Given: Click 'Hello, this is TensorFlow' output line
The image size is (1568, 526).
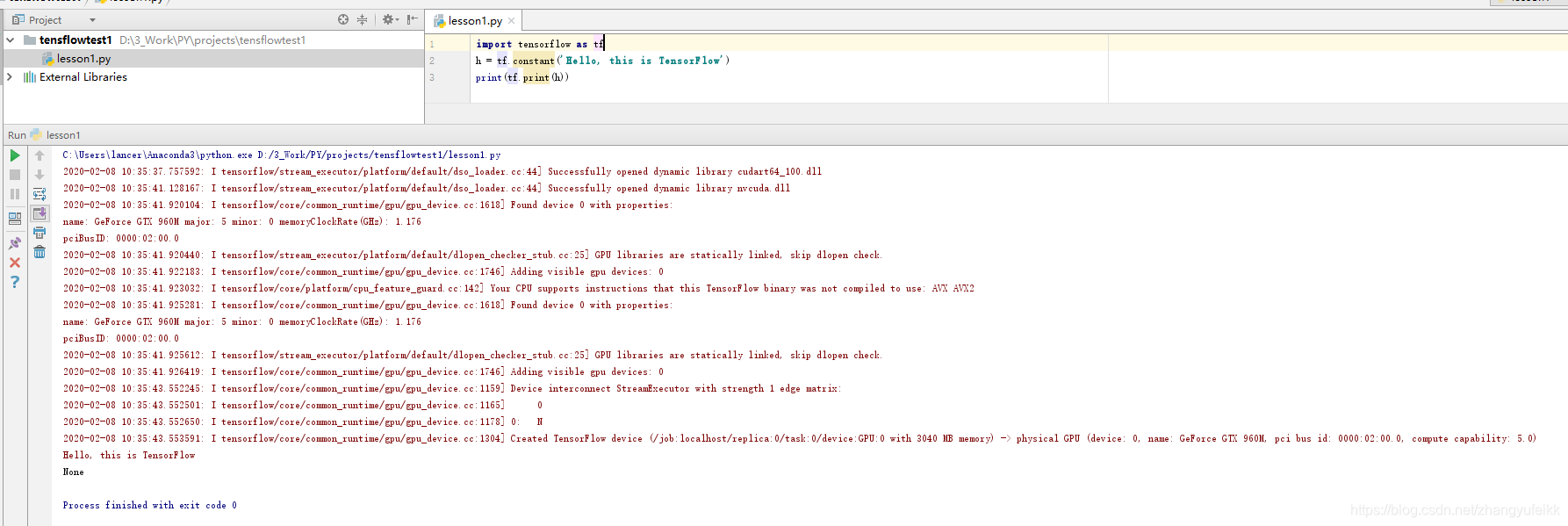Looking at the screenshot, I should [x=129, y=455].
